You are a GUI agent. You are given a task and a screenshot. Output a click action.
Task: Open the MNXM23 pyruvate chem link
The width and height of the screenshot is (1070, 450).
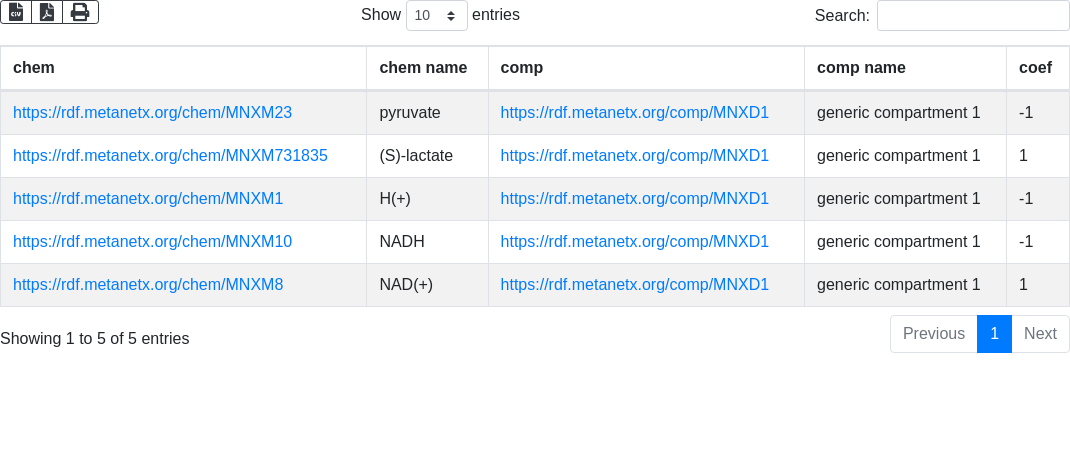[x=152, y=113]
